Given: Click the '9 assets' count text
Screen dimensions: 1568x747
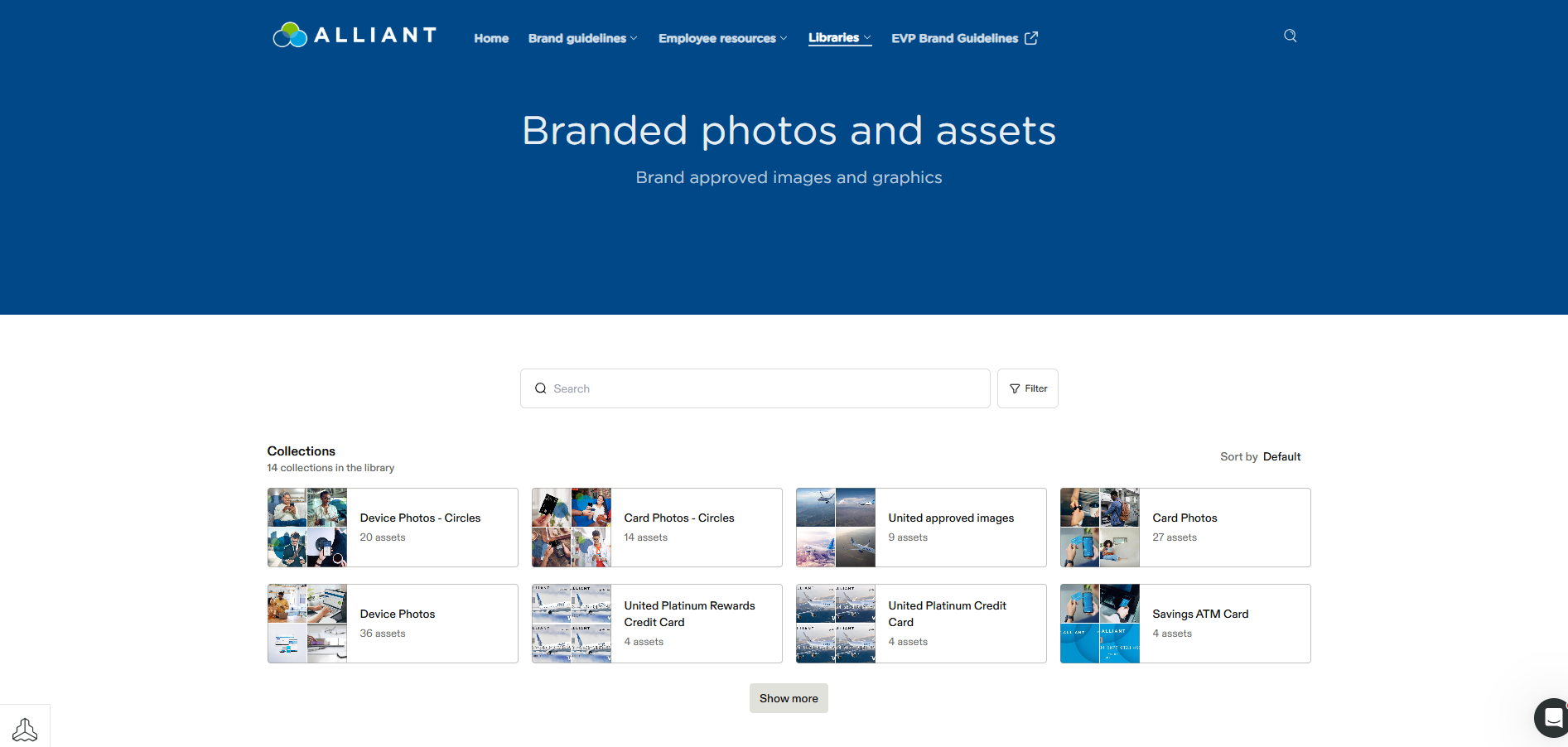Looking at the screenshot, I should click(x=908, y=537).
